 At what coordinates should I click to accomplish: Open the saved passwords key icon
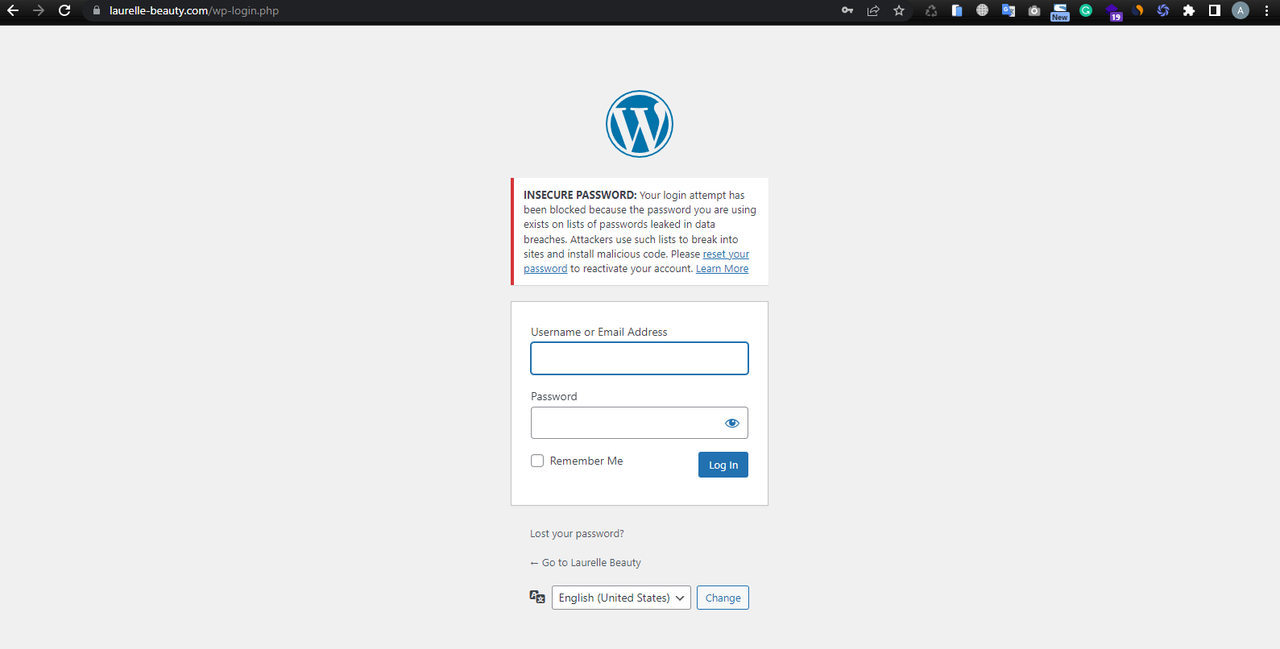tap(847, 11)
